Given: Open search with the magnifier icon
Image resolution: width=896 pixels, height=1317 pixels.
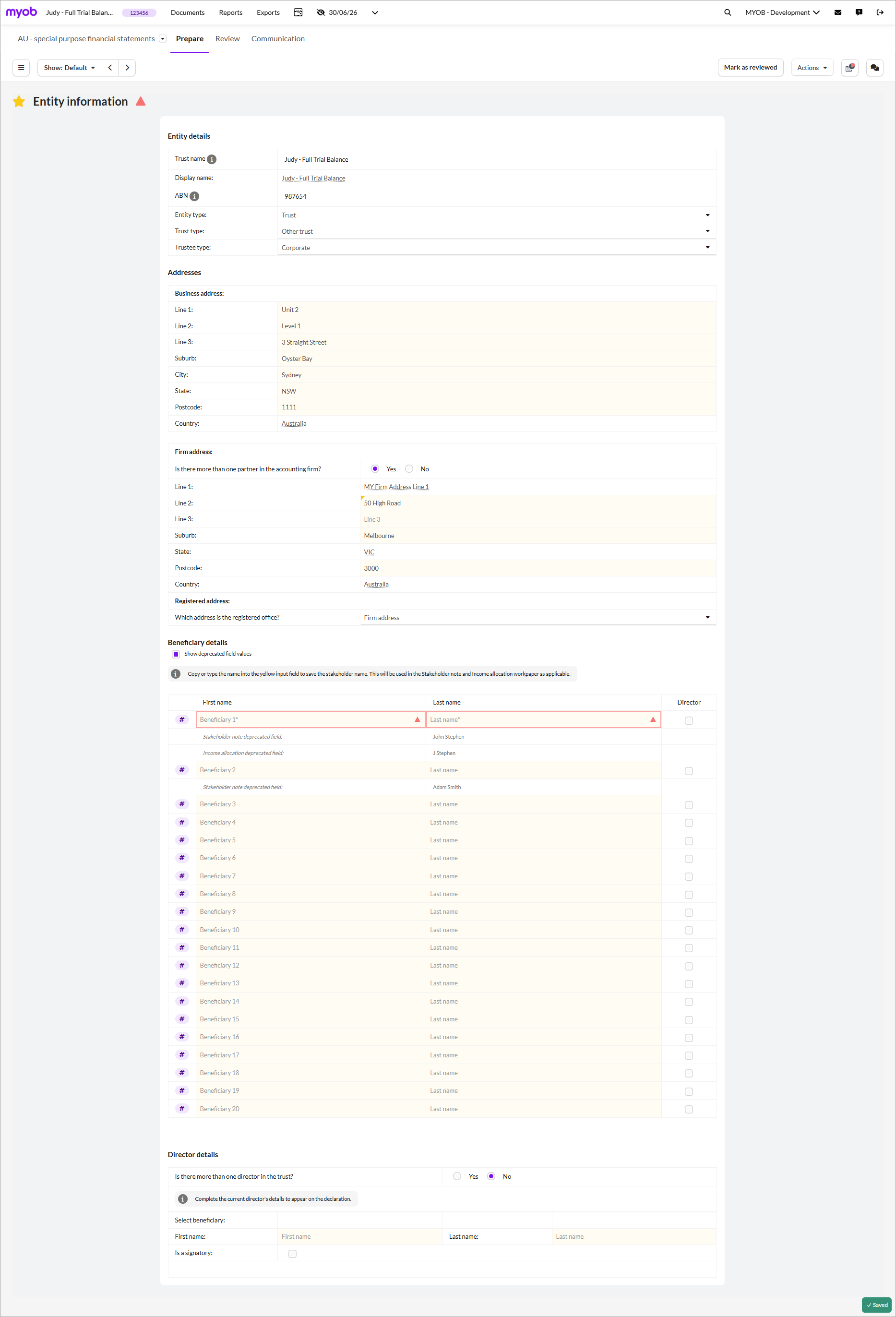Looking at the screenshot, I should point(727,12).
